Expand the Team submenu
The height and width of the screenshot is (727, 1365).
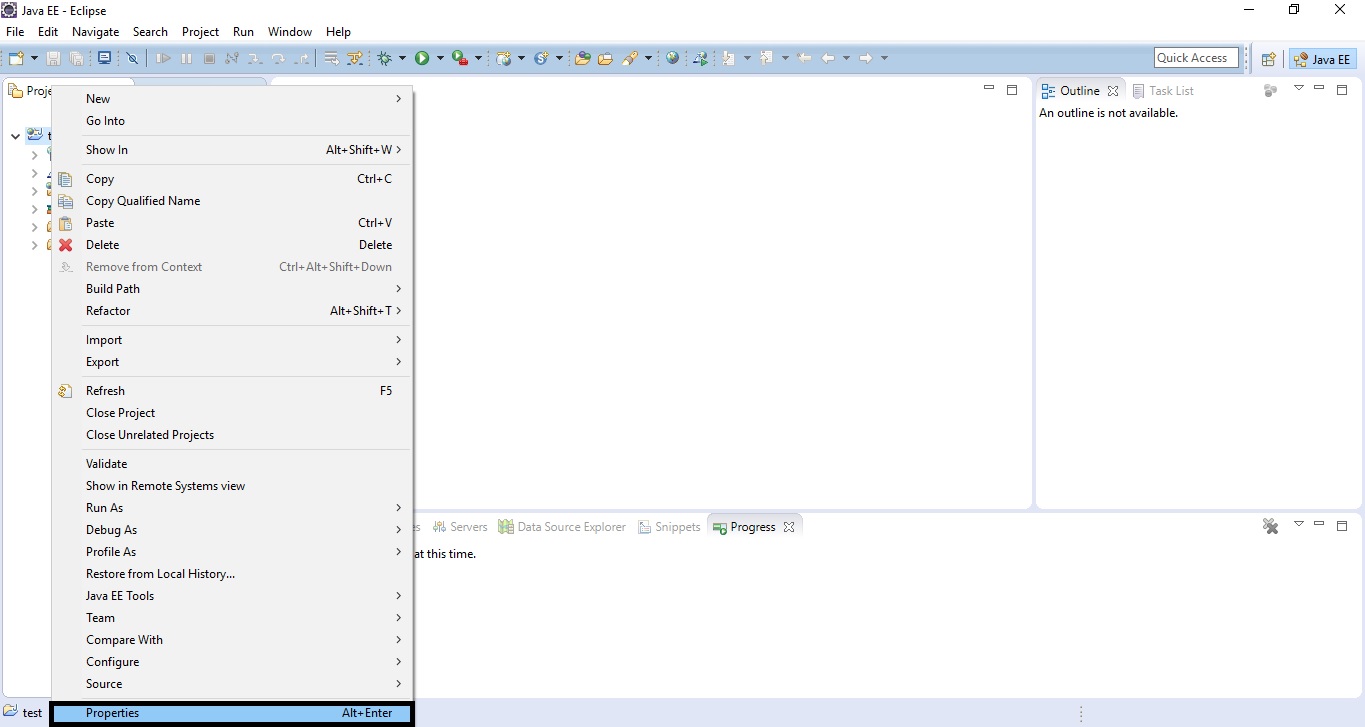pyautogui.click(x=232, y=618)
